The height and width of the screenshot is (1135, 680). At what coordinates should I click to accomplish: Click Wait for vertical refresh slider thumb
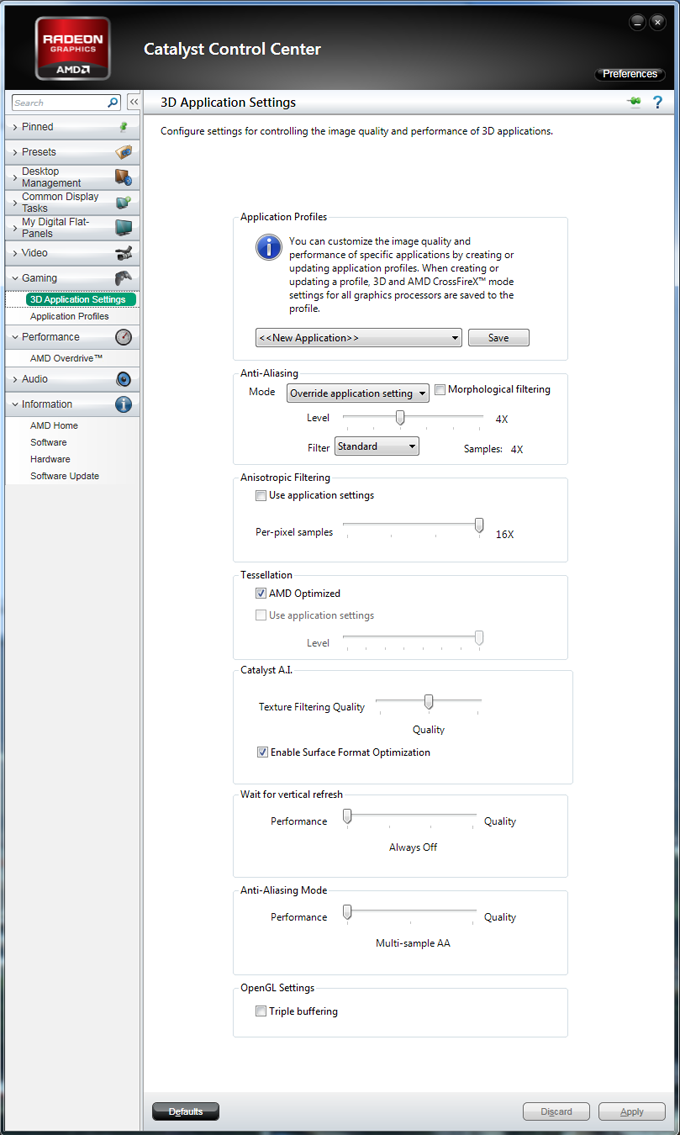348,816
